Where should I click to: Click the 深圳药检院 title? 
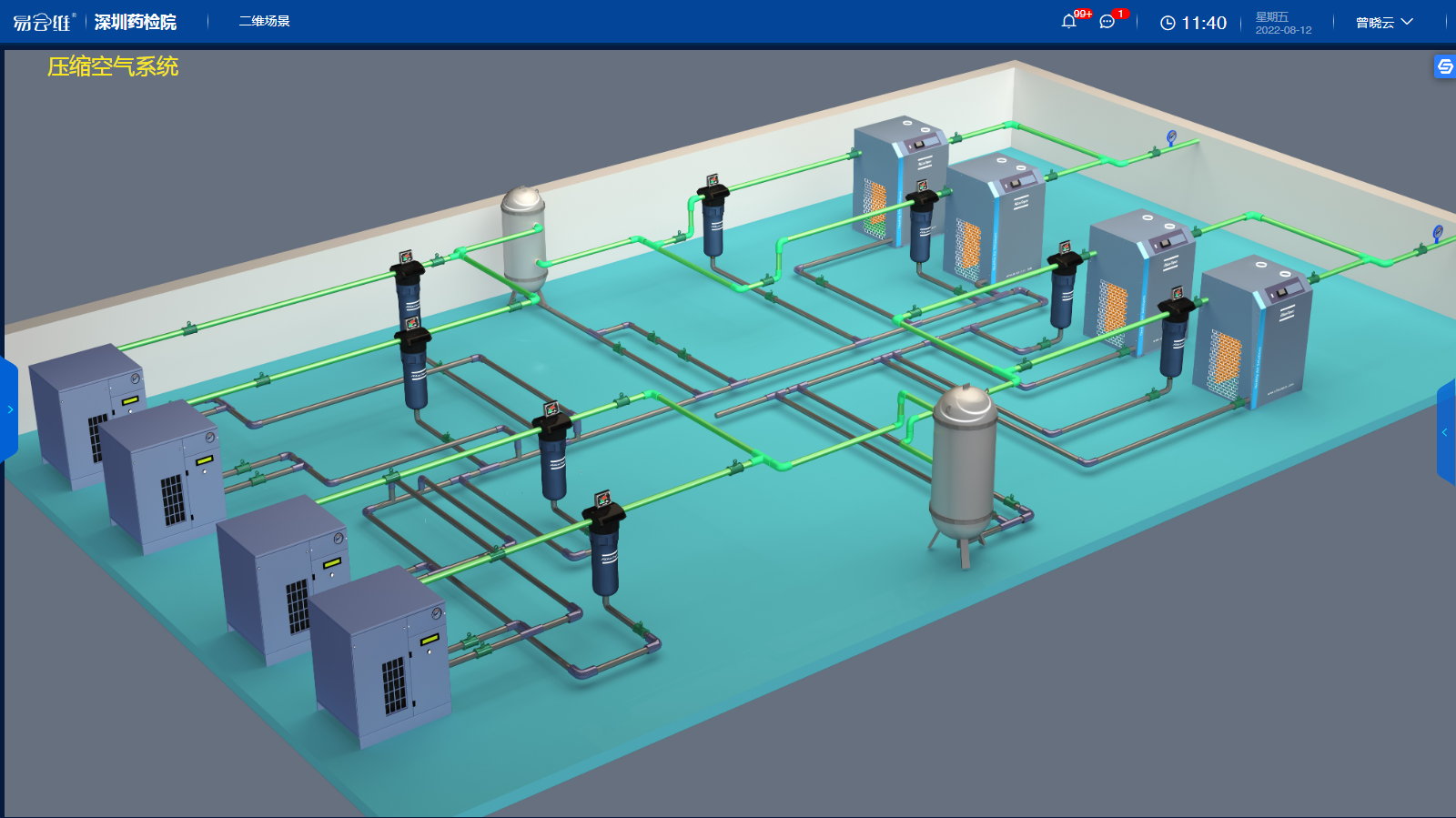(x=136, y=22)
